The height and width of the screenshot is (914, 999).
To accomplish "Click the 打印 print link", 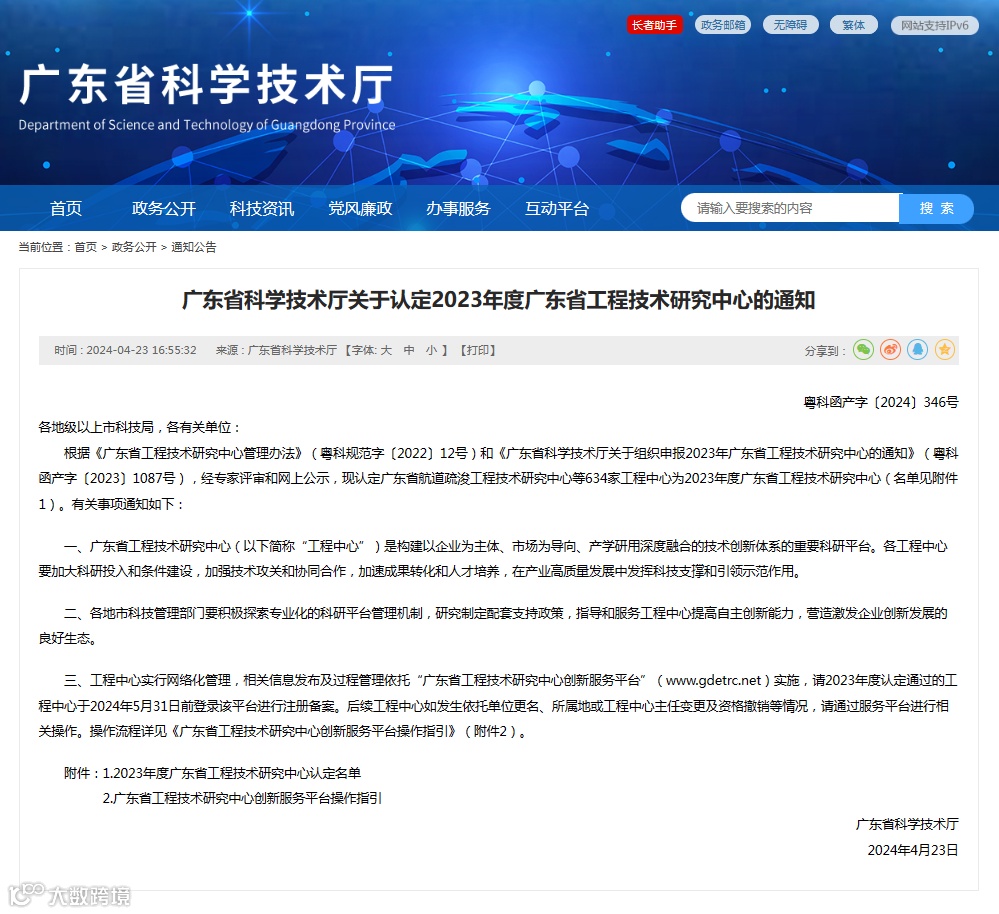I will 478,350.
